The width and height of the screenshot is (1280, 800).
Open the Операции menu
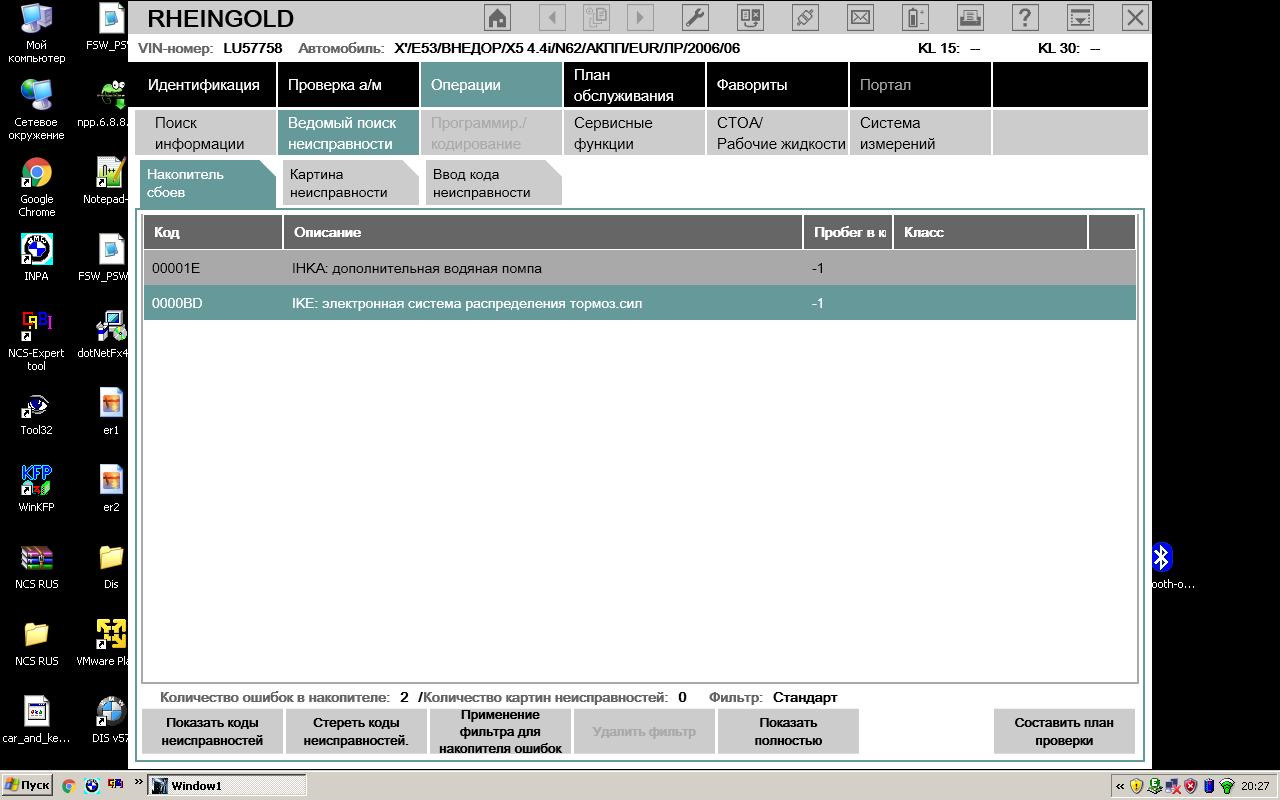(491, 85)
